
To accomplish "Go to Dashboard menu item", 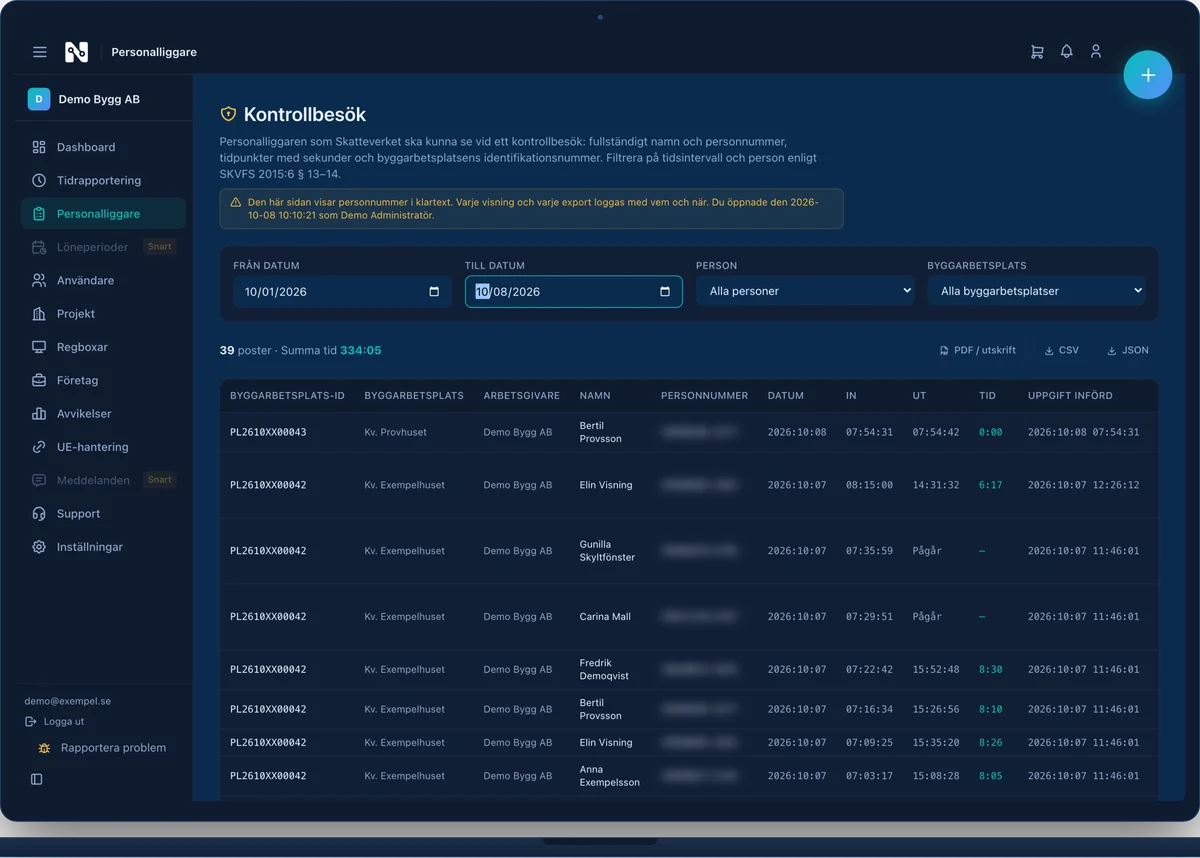I will [103, 147].
